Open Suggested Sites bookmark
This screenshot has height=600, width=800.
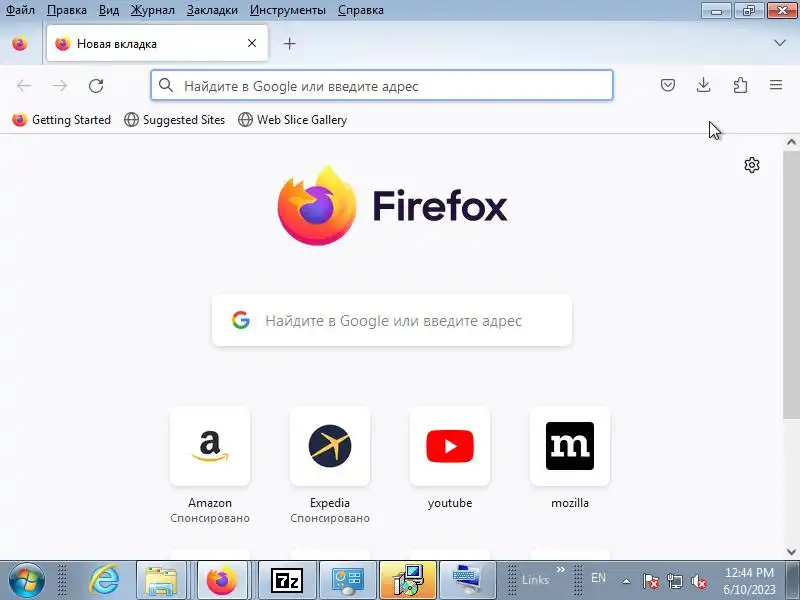tap(174, 120)
